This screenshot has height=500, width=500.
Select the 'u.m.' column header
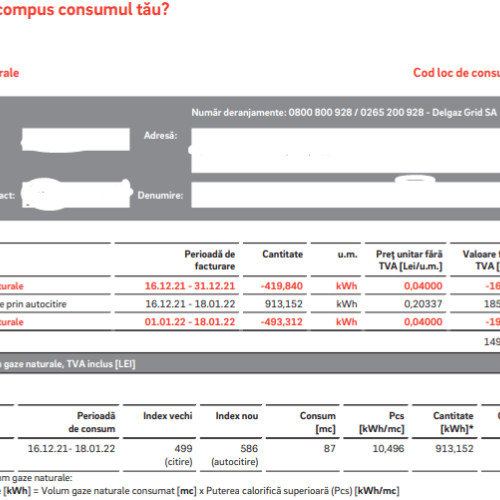347,254
